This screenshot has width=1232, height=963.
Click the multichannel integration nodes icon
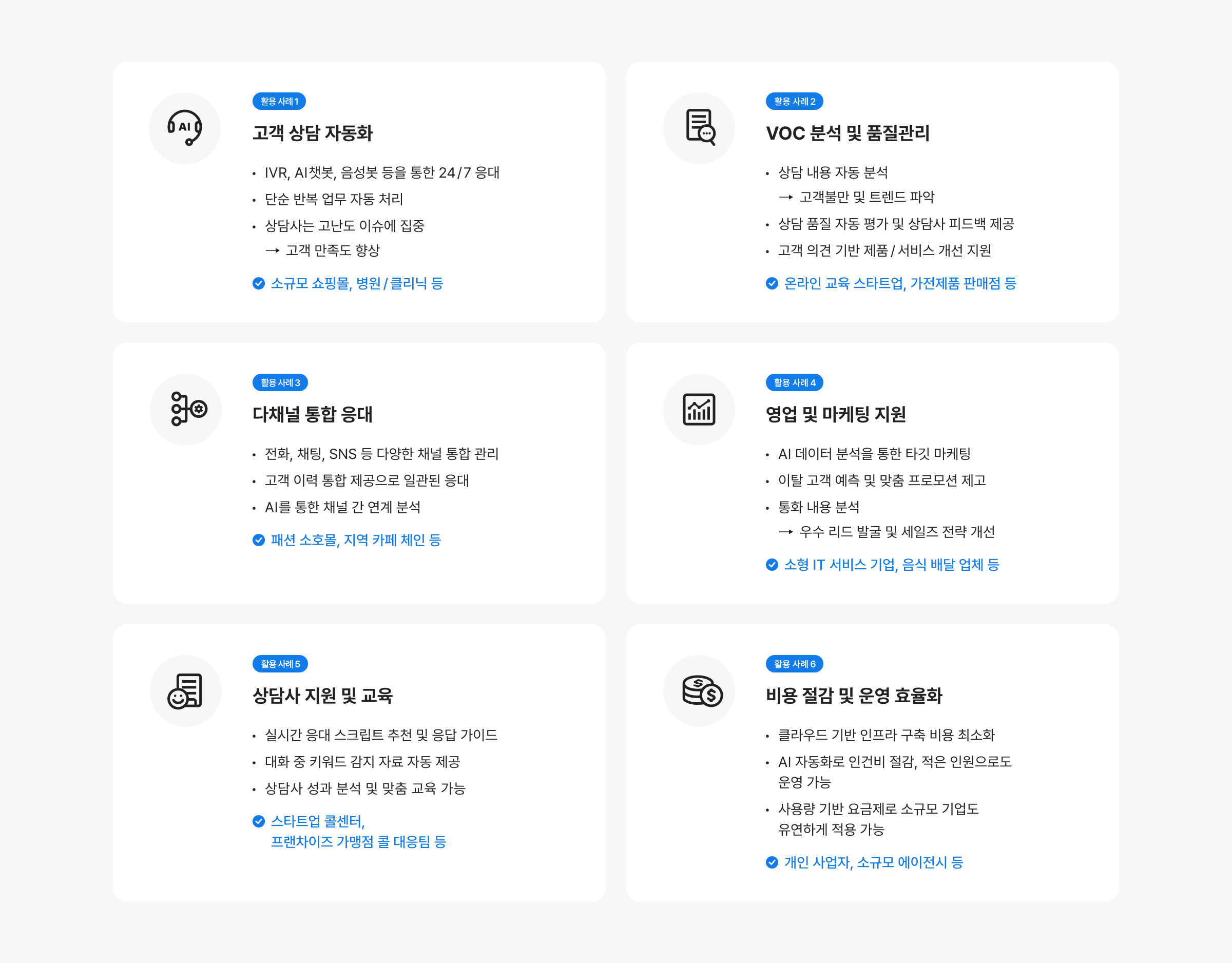[188, 409]
